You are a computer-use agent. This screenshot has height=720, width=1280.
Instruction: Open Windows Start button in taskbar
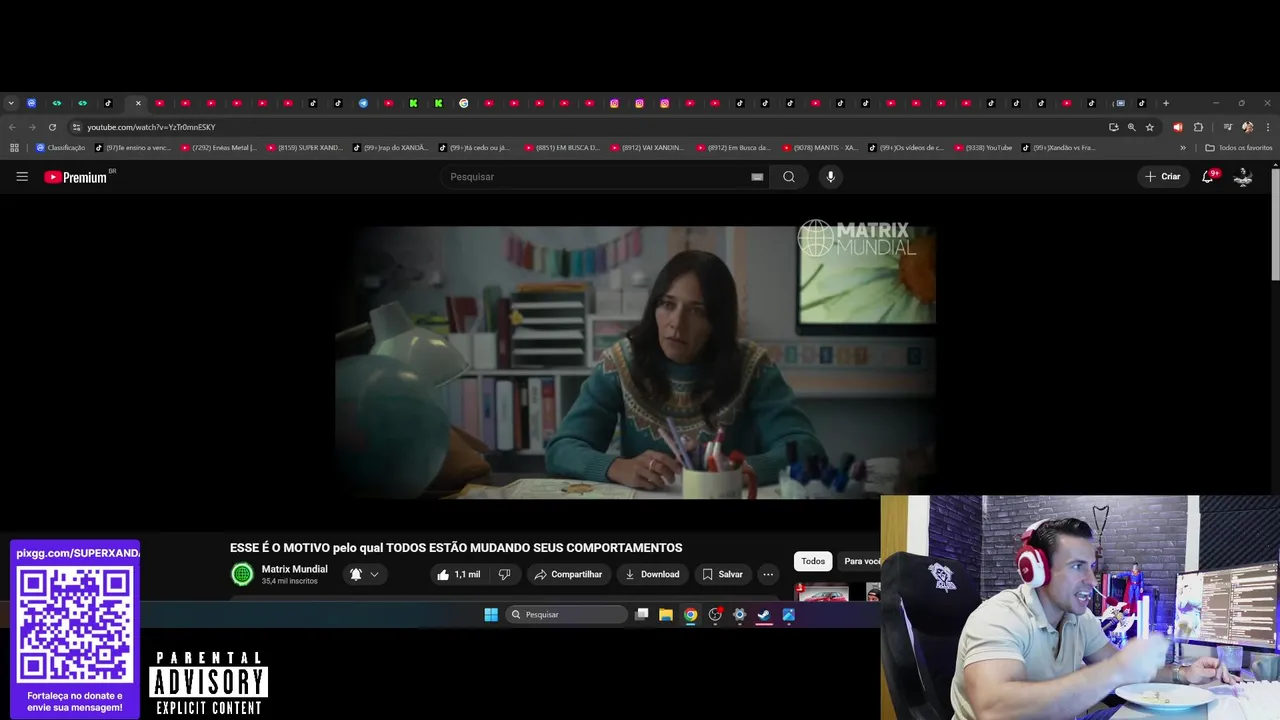(x=491, y=615)
